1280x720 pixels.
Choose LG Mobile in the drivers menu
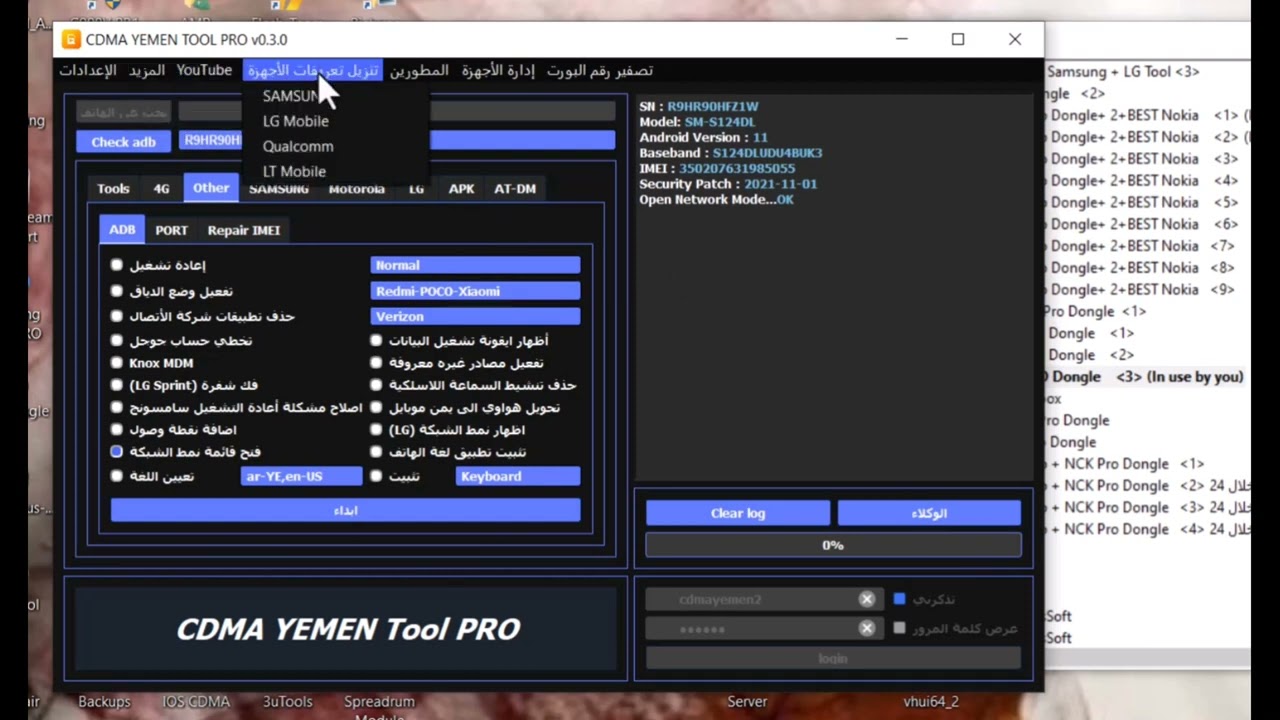point(295,121)
